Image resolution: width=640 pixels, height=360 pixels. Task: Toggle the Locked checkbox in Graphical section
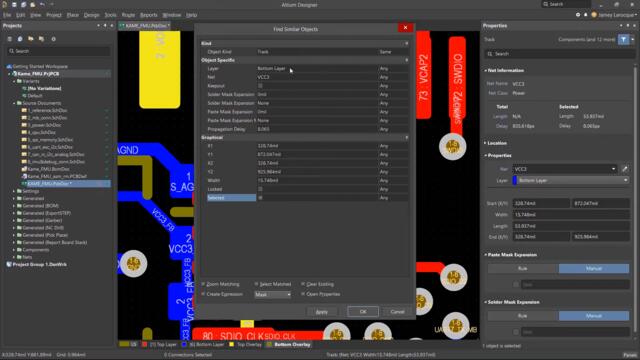pyautogui.click(x=260, y=189)
